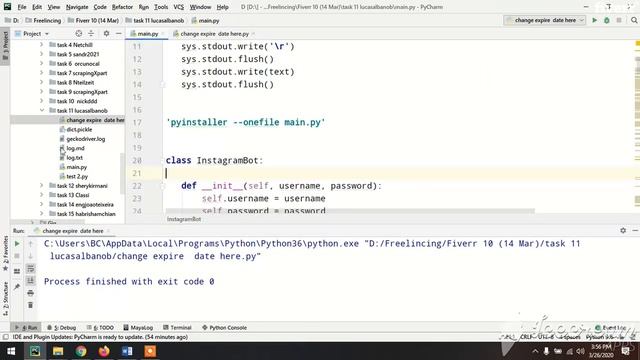
Task: Open Run panel settings gear
Action: [x=623, y=231]
